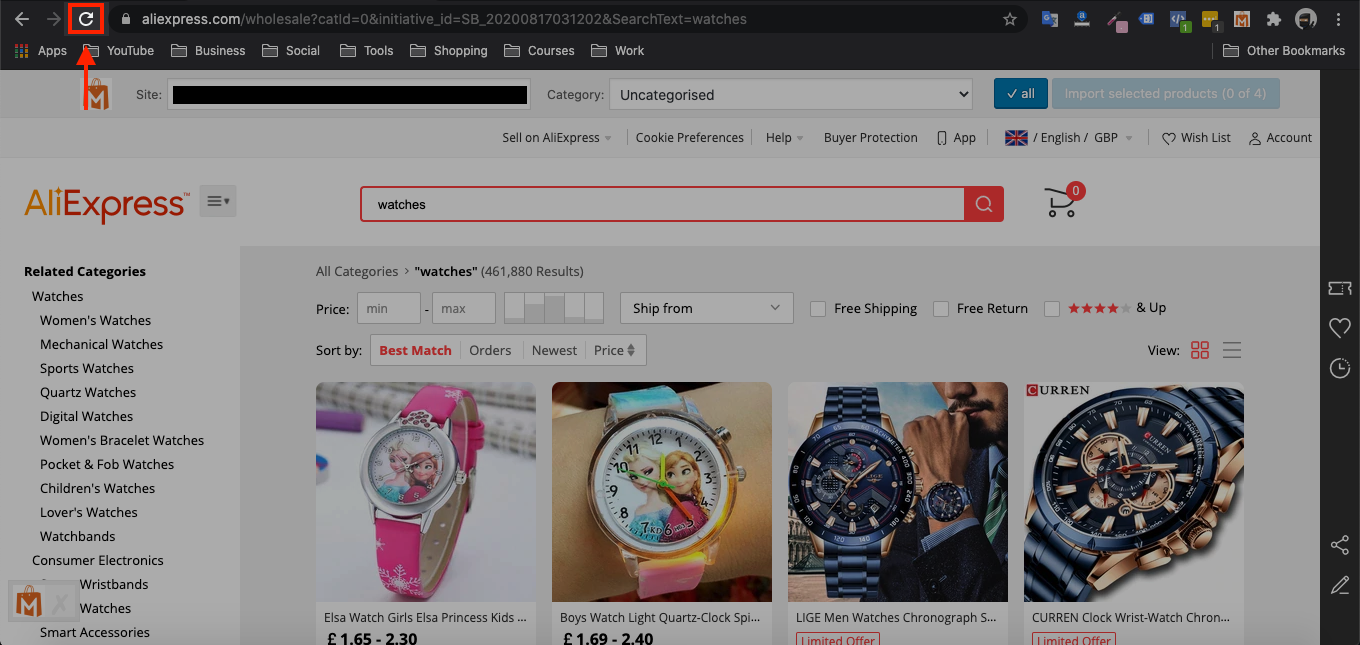The height and width of the screenshot is (645, 1360).
Task: Sort results by Newest
Action: coord(554,350)
